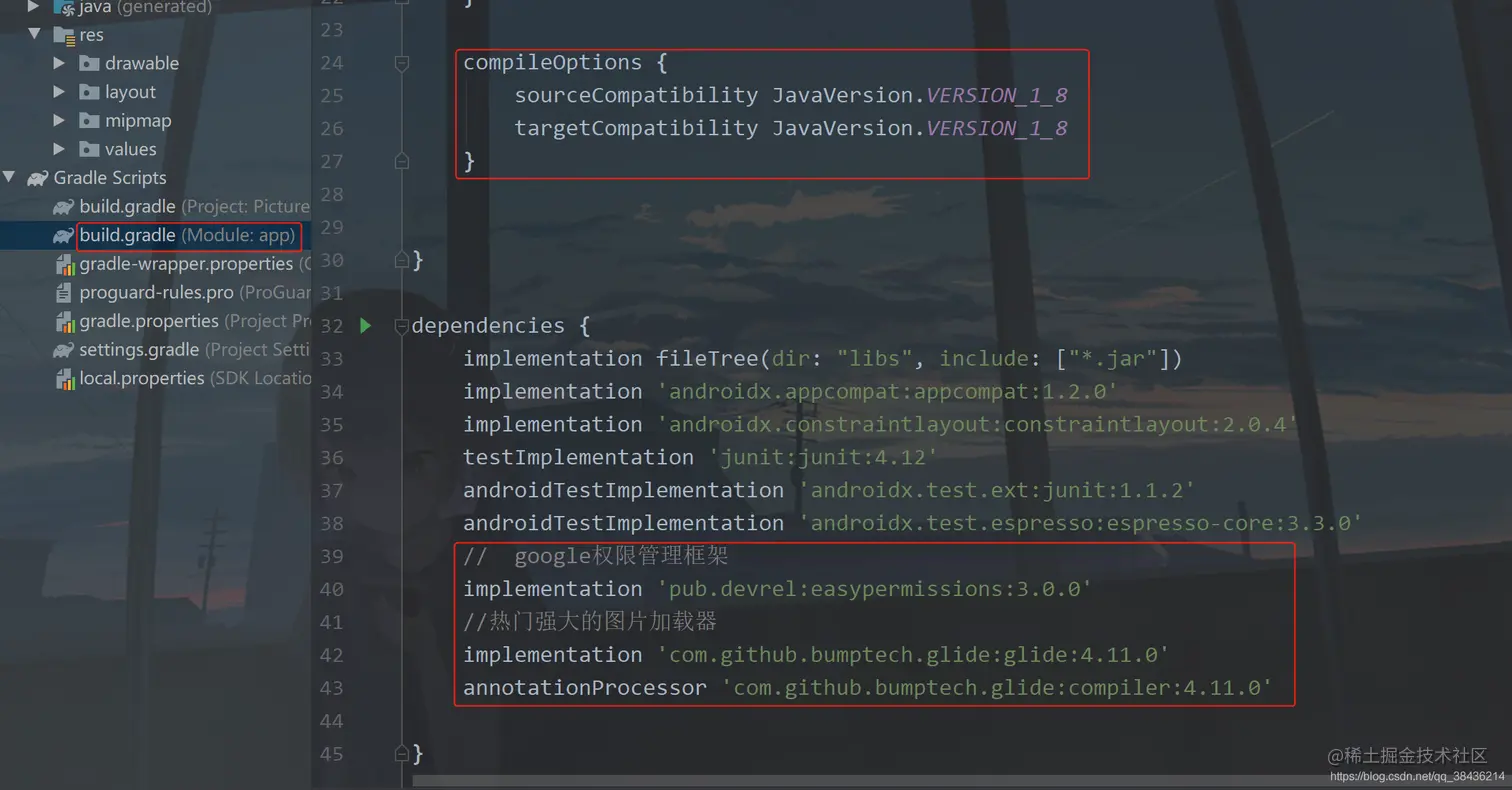Click the Gradle Scripts elephant icon

(x=38, y=178)
